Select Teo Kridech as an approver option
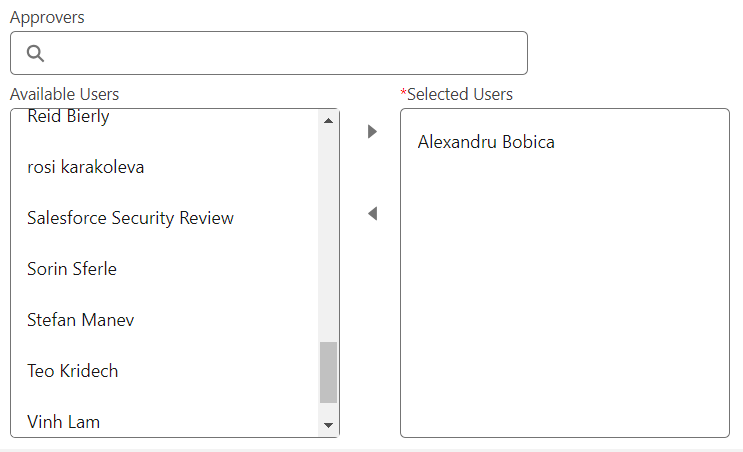The height and width of the screenshot is (452, 743). click(165, 371)
